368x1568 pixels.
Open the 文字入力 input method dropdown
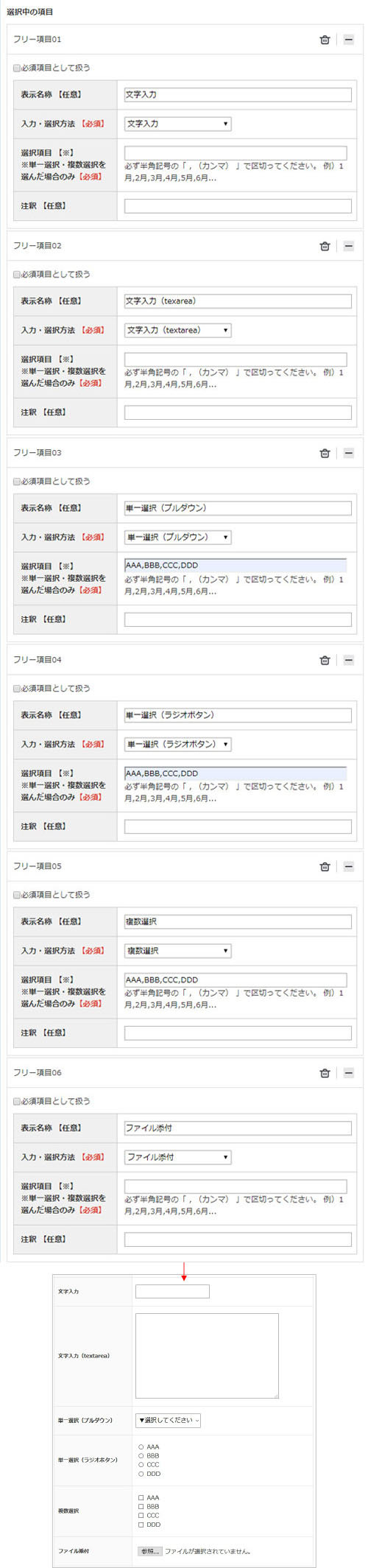177,124
